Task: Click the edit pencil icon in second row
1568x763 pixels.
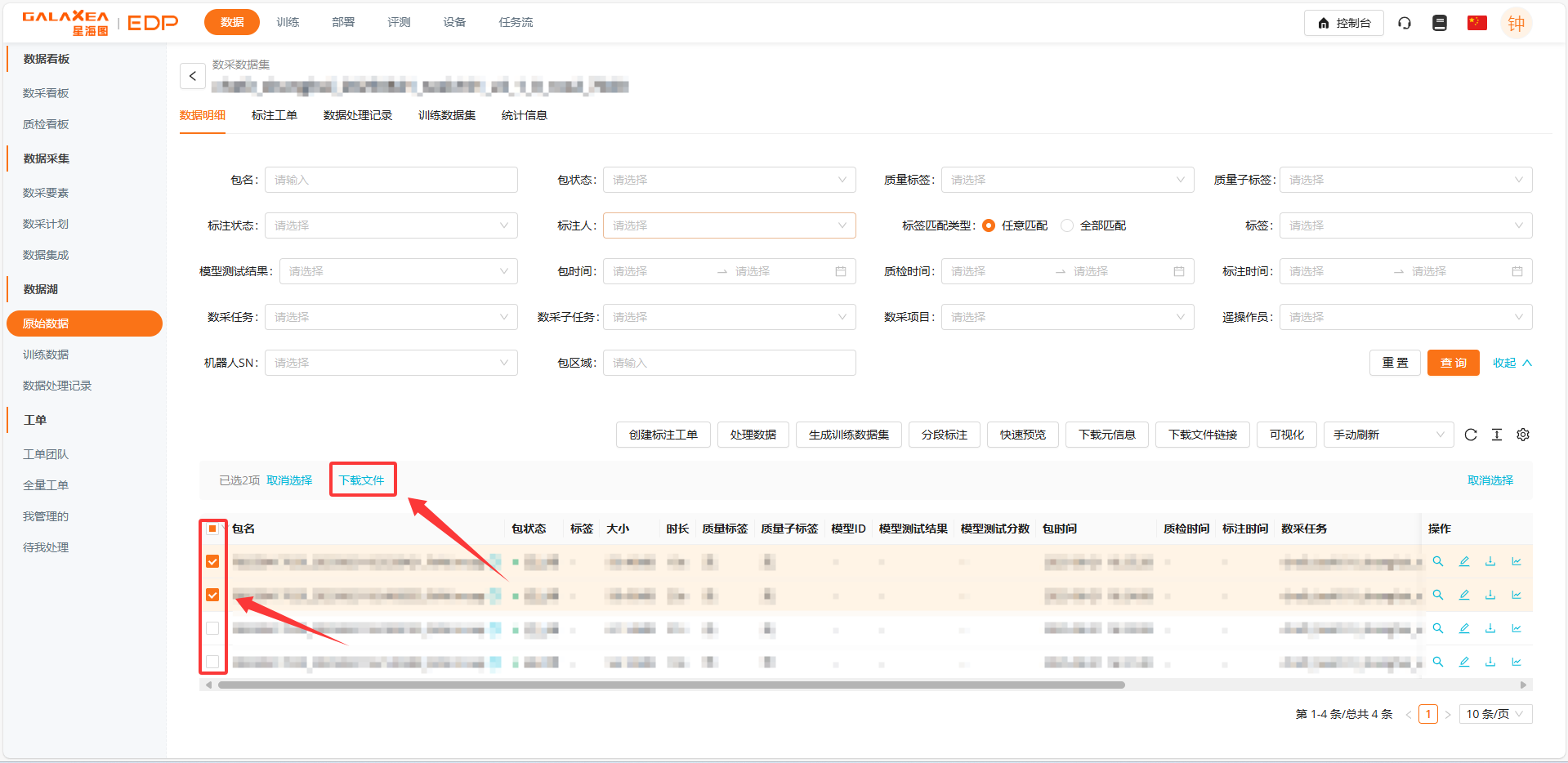Action: click(1464, 595)
